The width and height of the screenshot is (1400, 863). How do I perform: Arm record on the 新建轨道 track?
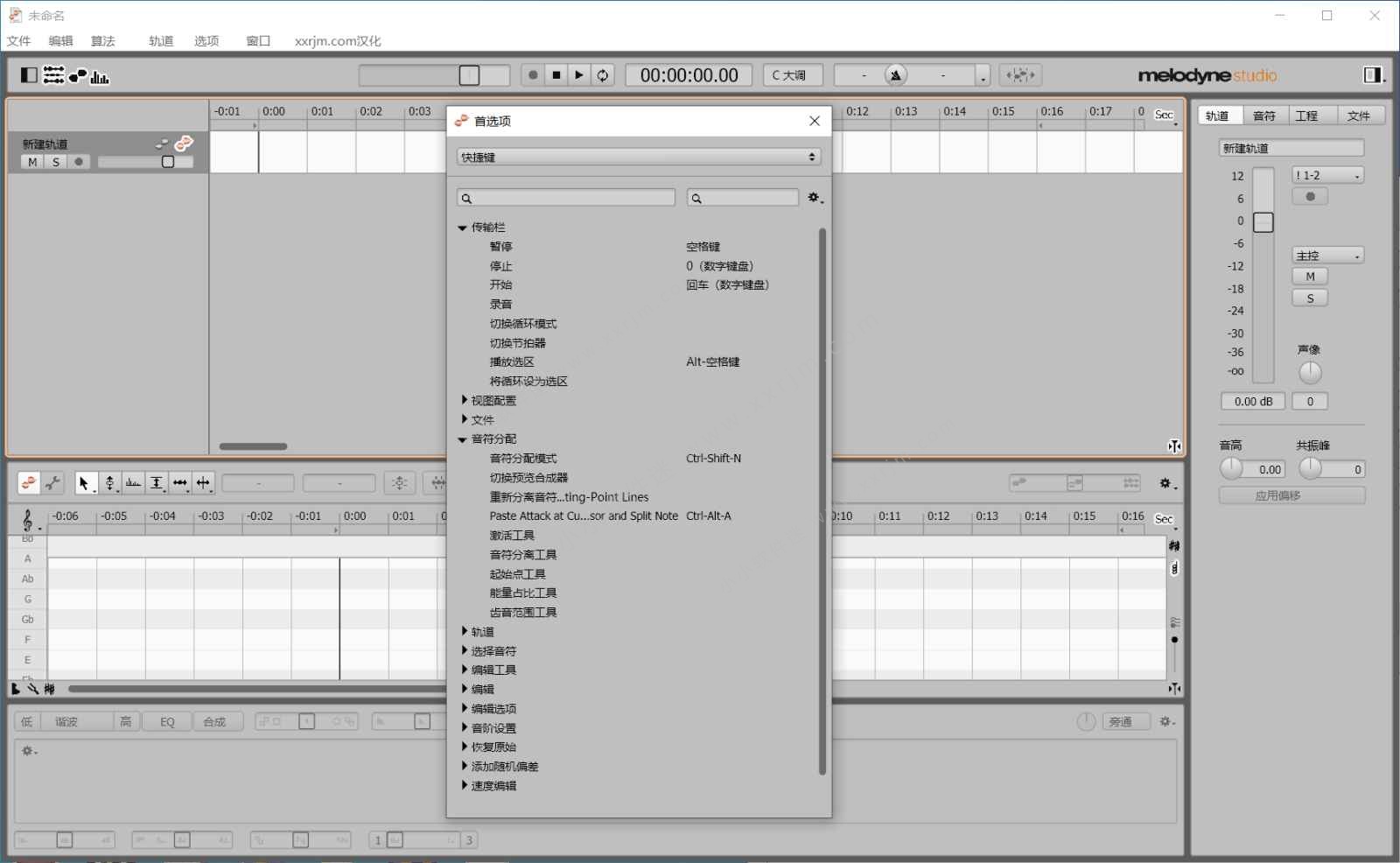click(79, 162)
